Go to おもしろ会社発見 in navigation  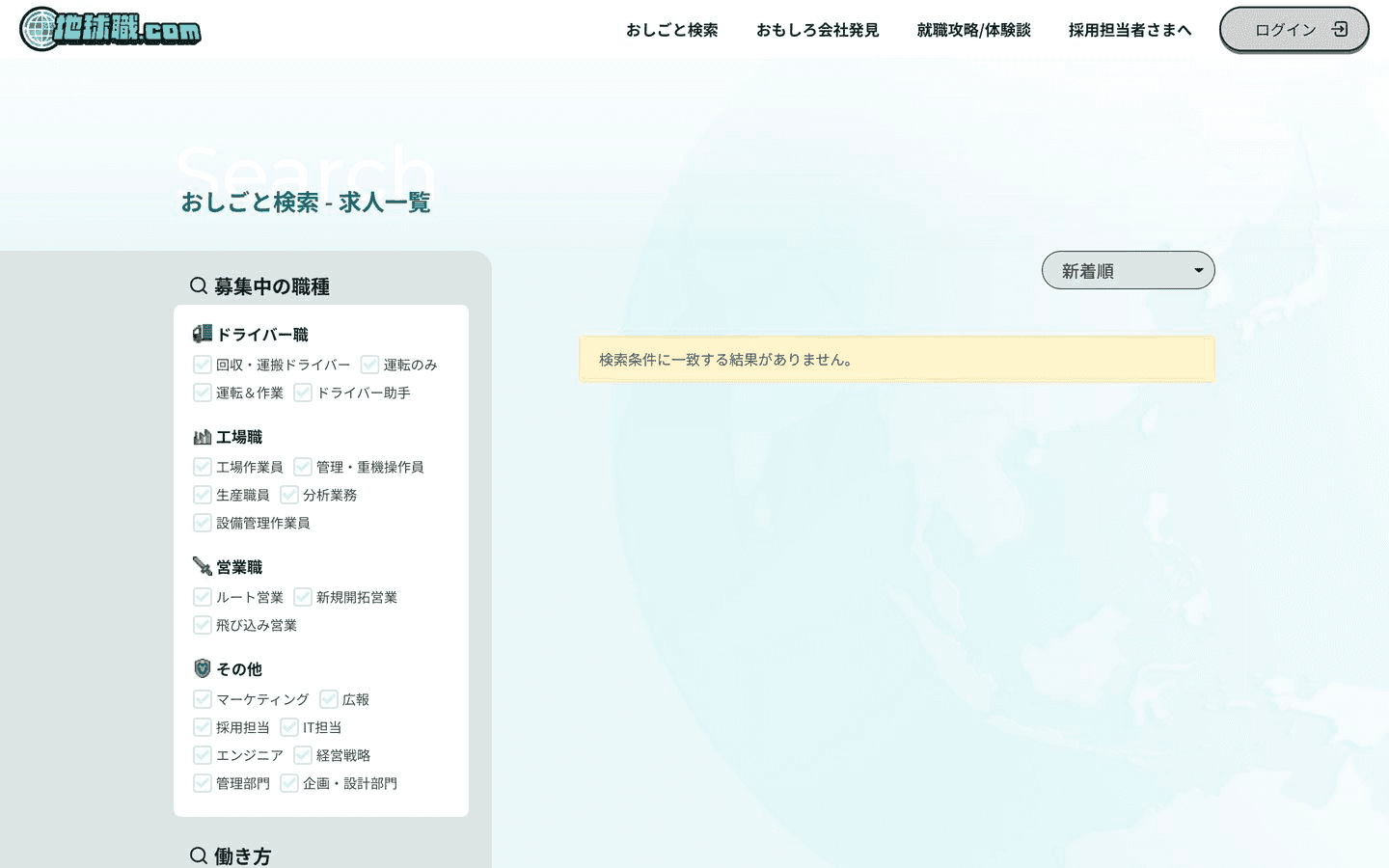818,30
